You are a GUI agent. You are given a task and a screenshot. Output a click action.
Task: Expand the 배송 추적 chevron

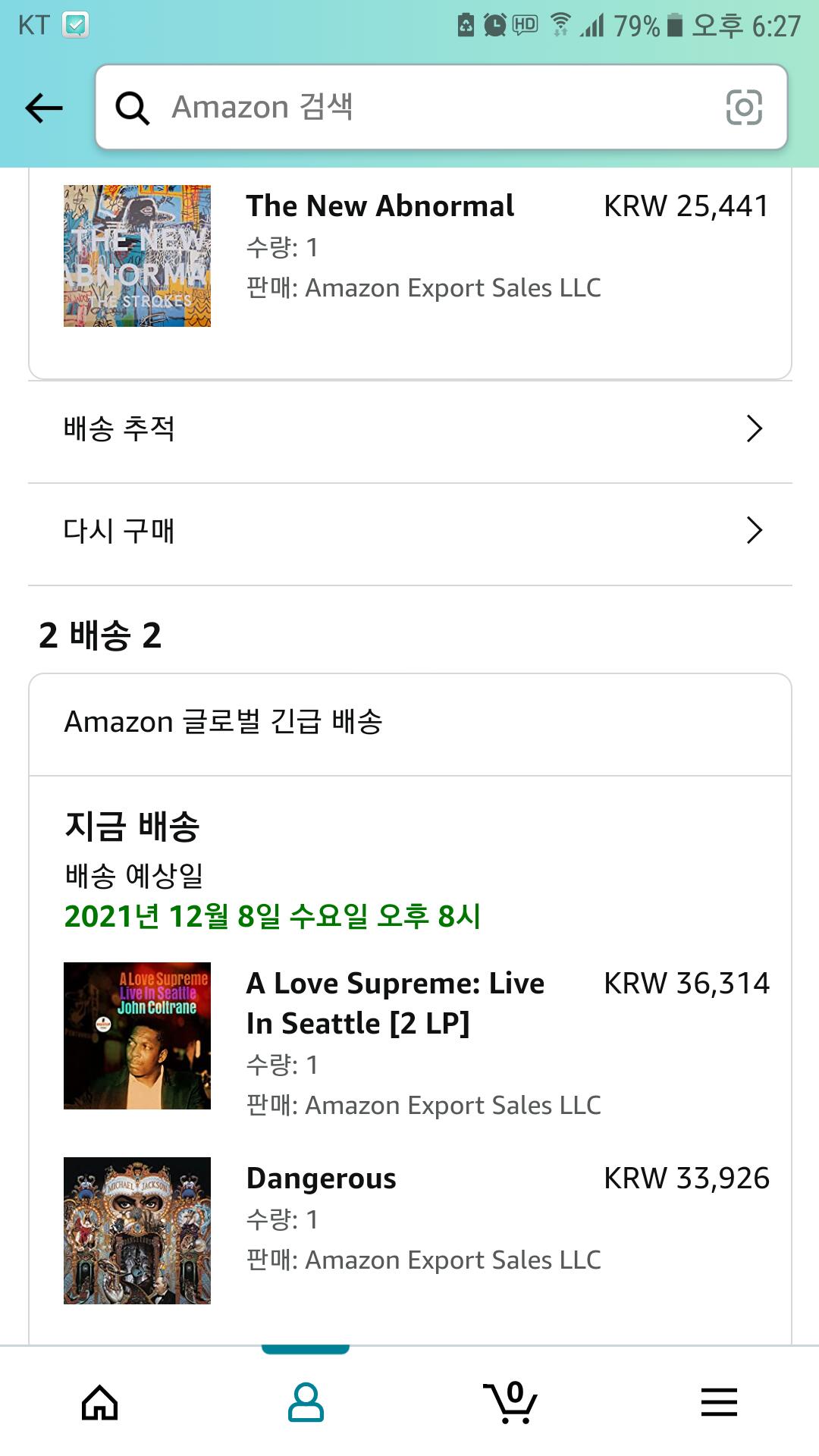[754, 428]
